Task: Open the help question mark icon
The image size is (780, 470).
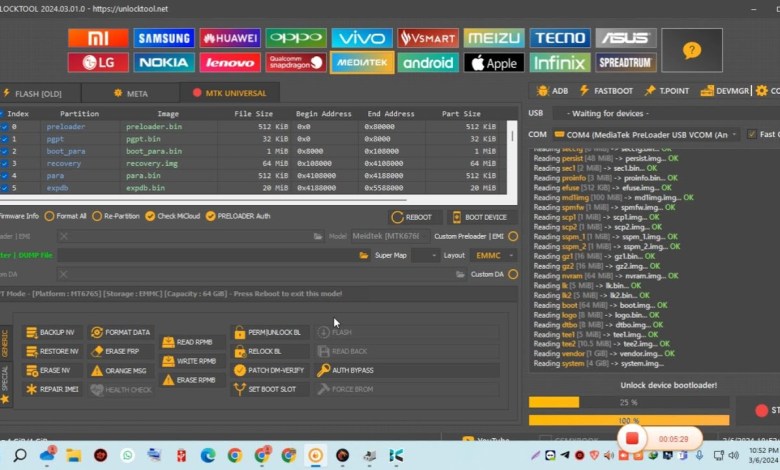Action: tap(692, 50)
